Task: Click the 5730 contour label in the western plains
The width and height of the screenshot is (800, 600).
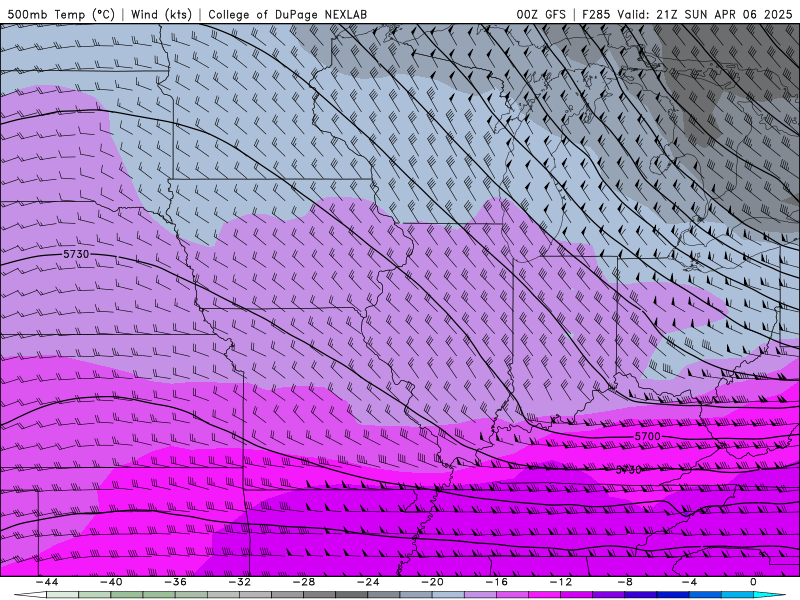Action: [76, 254]
